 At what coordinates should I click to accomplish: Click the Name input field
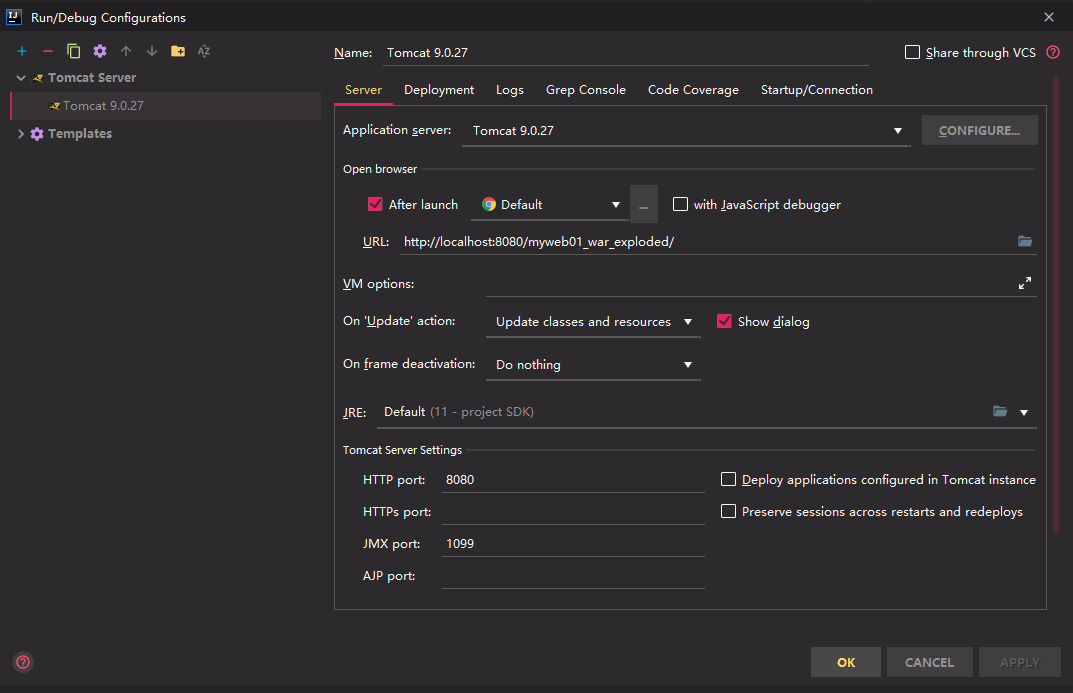625,53
